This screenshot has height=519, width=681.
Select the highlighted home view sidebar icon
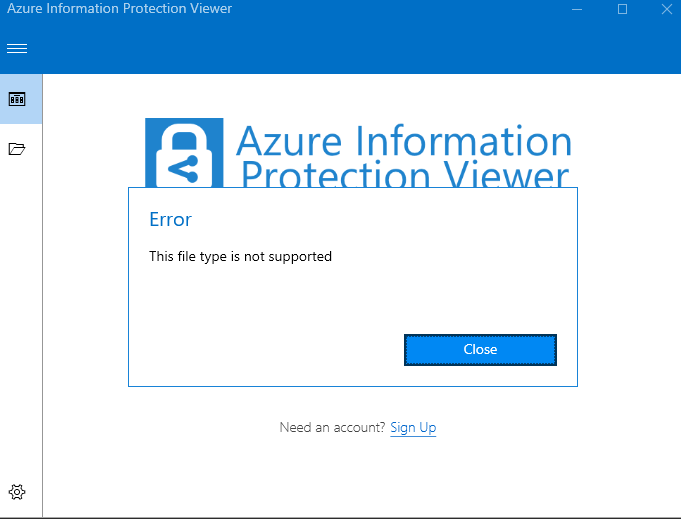[x=17, y=99]
